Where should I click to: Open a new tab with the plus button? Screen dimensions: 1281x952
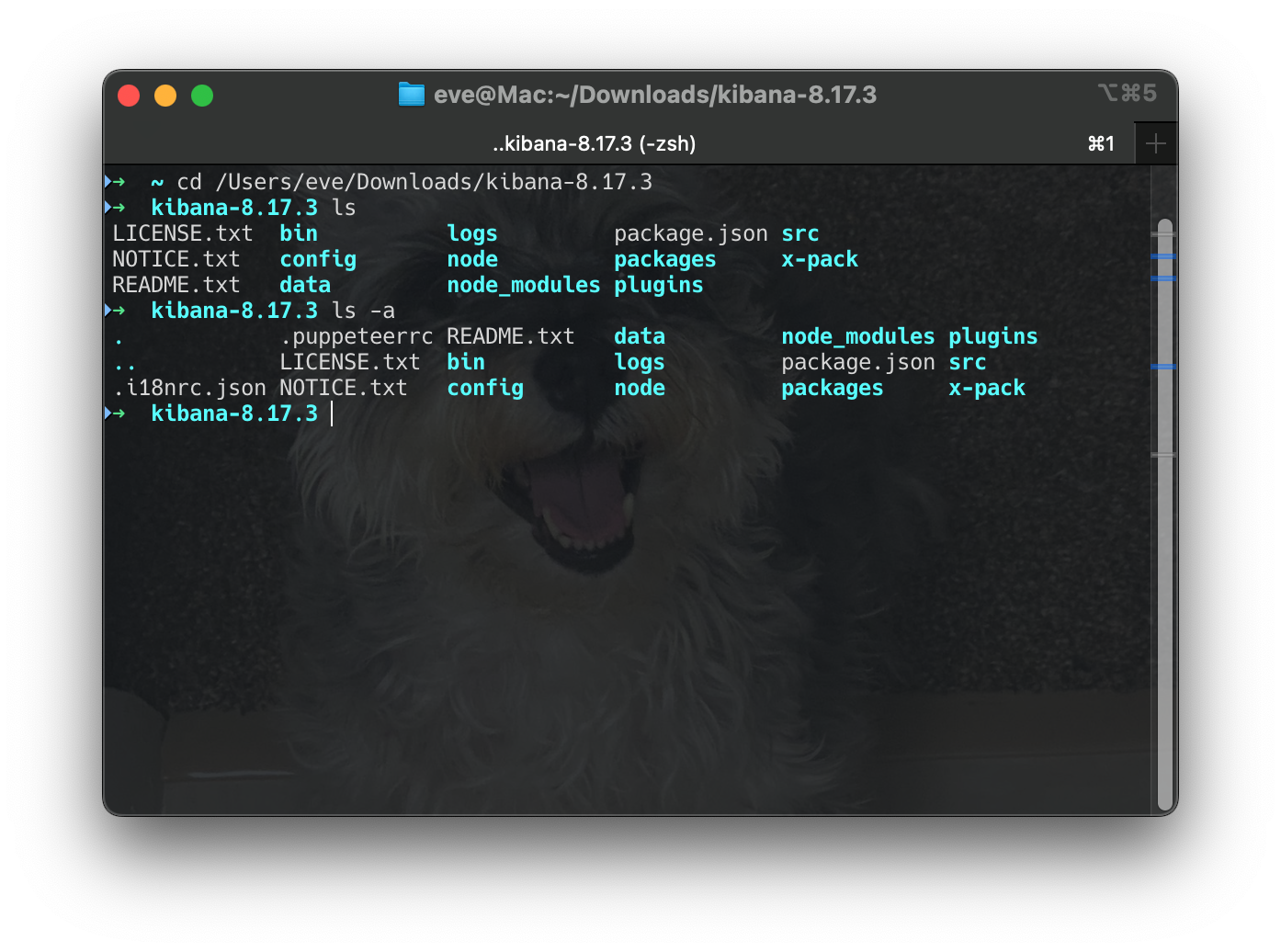click(1155, 143)
